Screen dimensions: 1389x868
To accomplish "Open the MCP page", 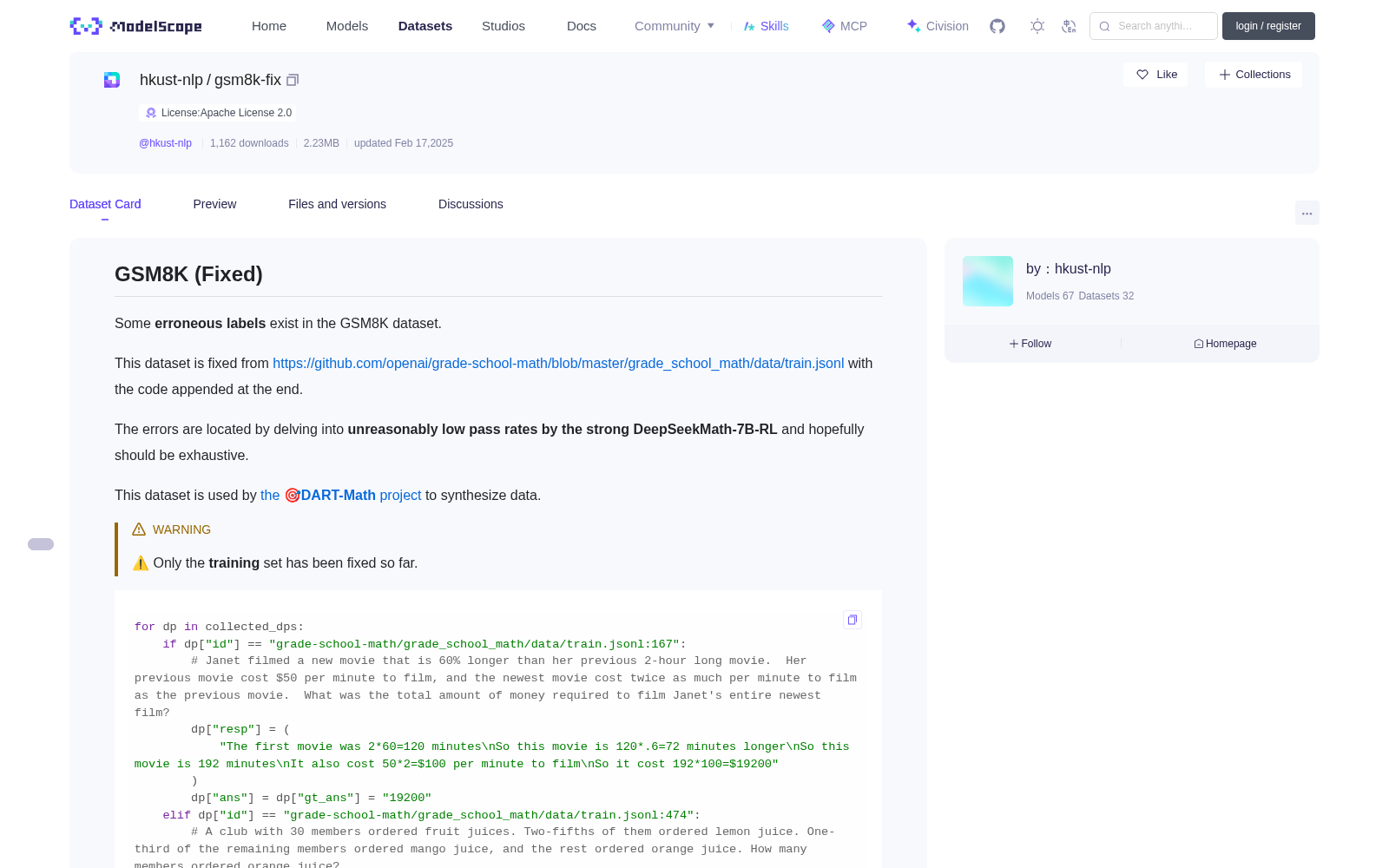I will [x=844, y=26].
